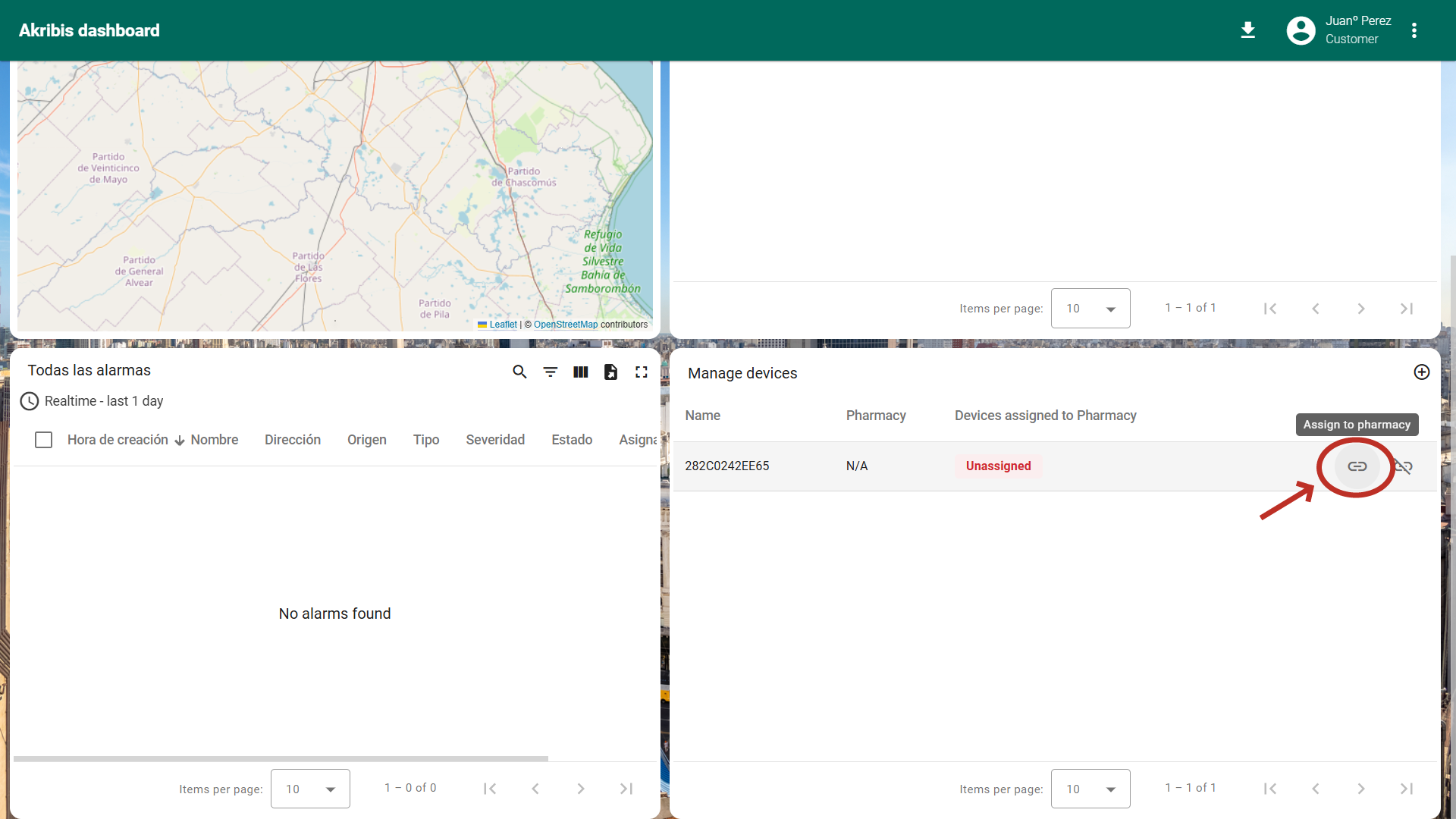Viewport: 1456px width, 819px height.
Task: Click the Leaflet link on map
Action: (503, 325)
